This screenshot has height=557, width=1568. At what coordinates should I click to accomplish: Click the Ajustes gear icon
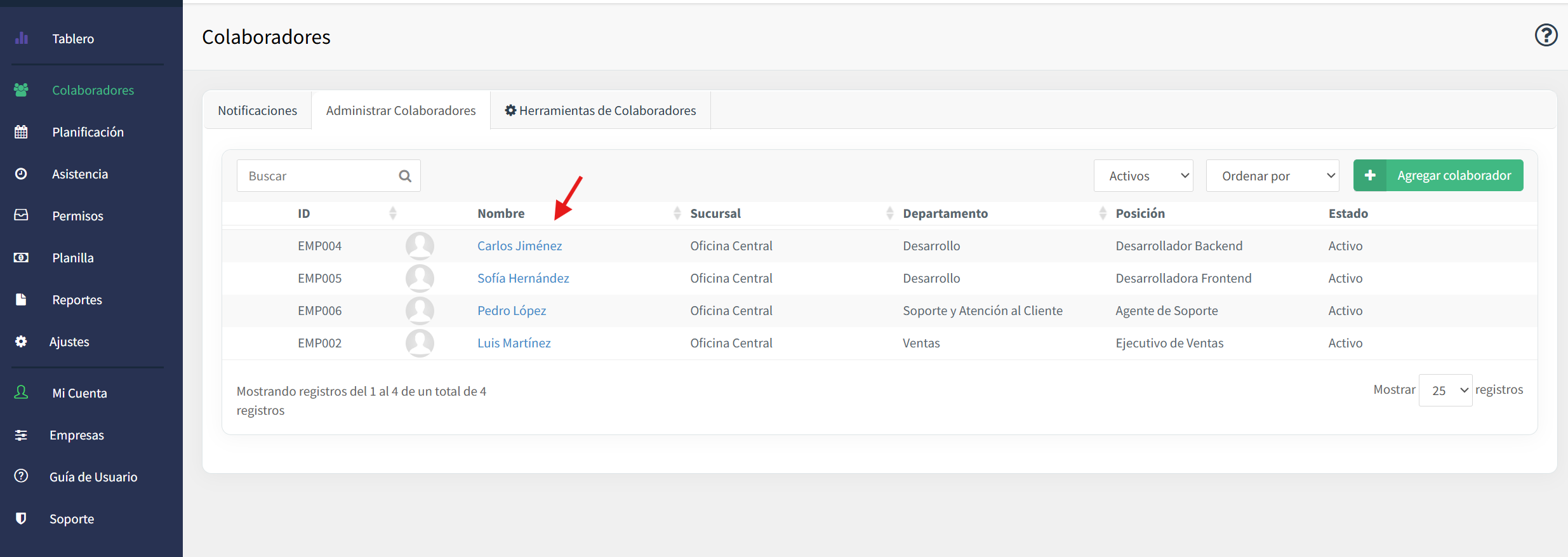click(x=21, y=341)
